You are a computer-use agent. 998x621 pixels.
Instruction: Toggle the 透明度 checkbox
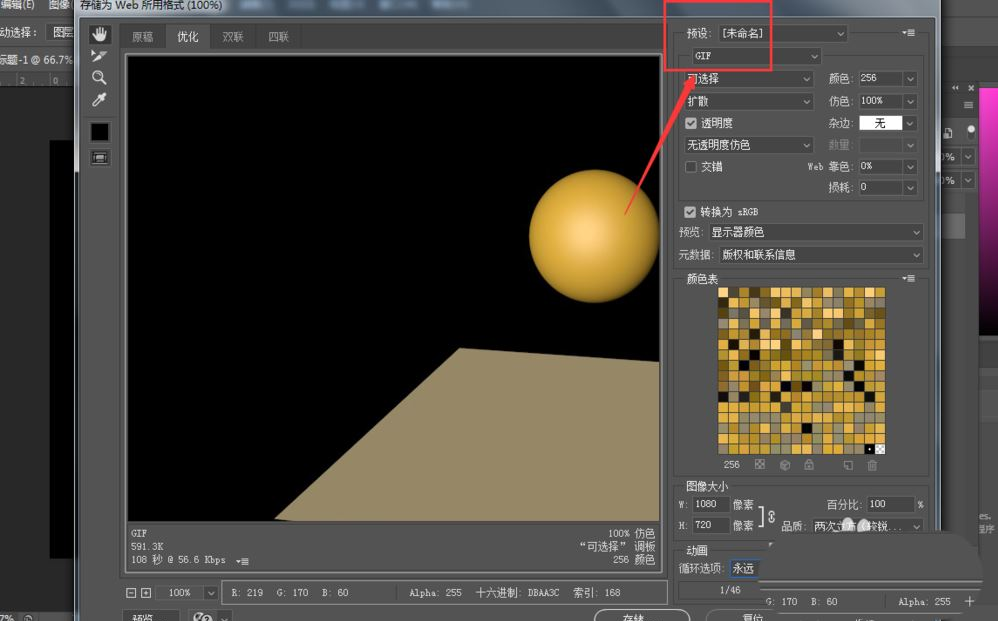(691, 123)
